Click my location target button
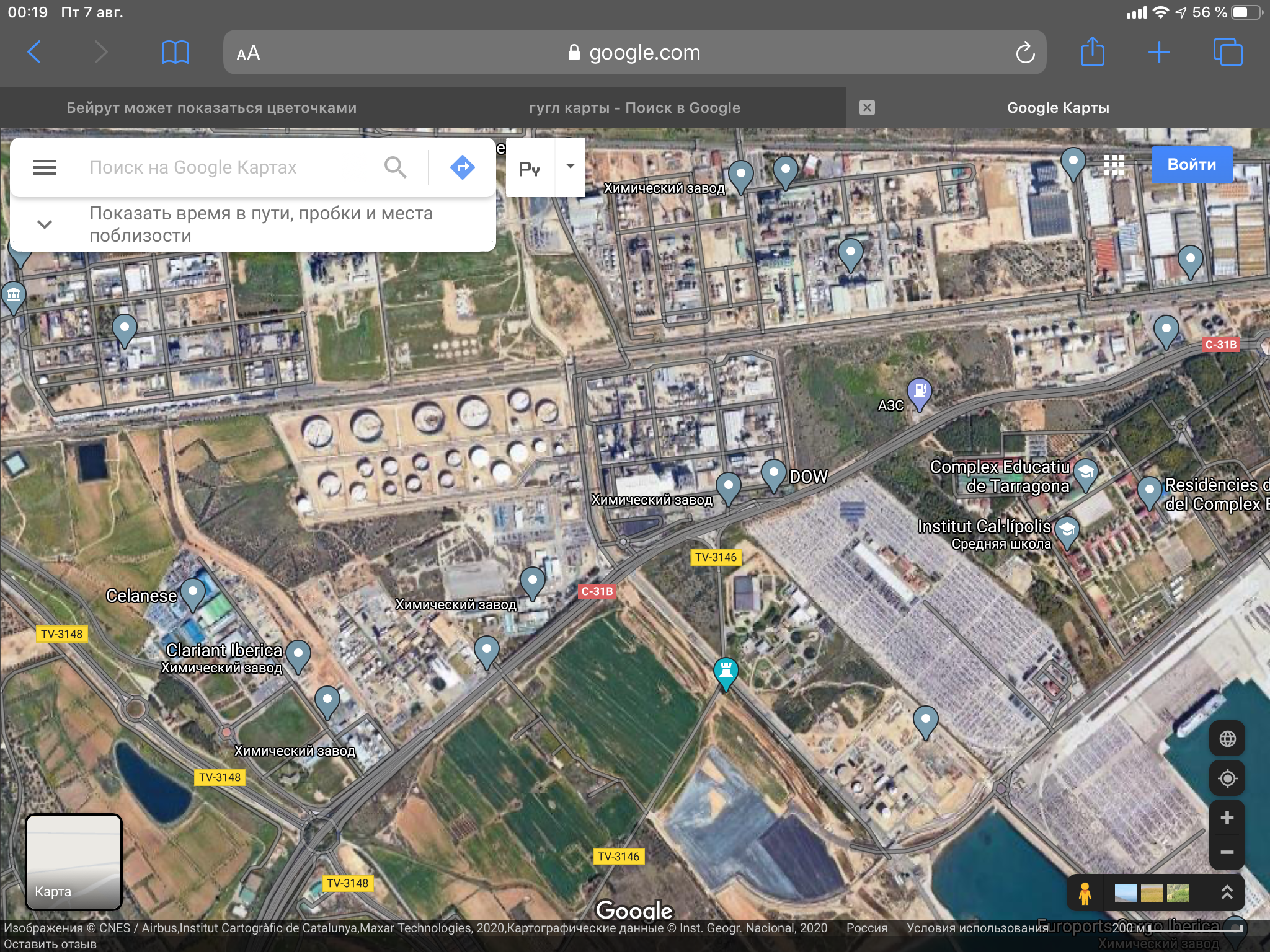This screenshot has height=952, width=1270. [x=1227, y=778]
